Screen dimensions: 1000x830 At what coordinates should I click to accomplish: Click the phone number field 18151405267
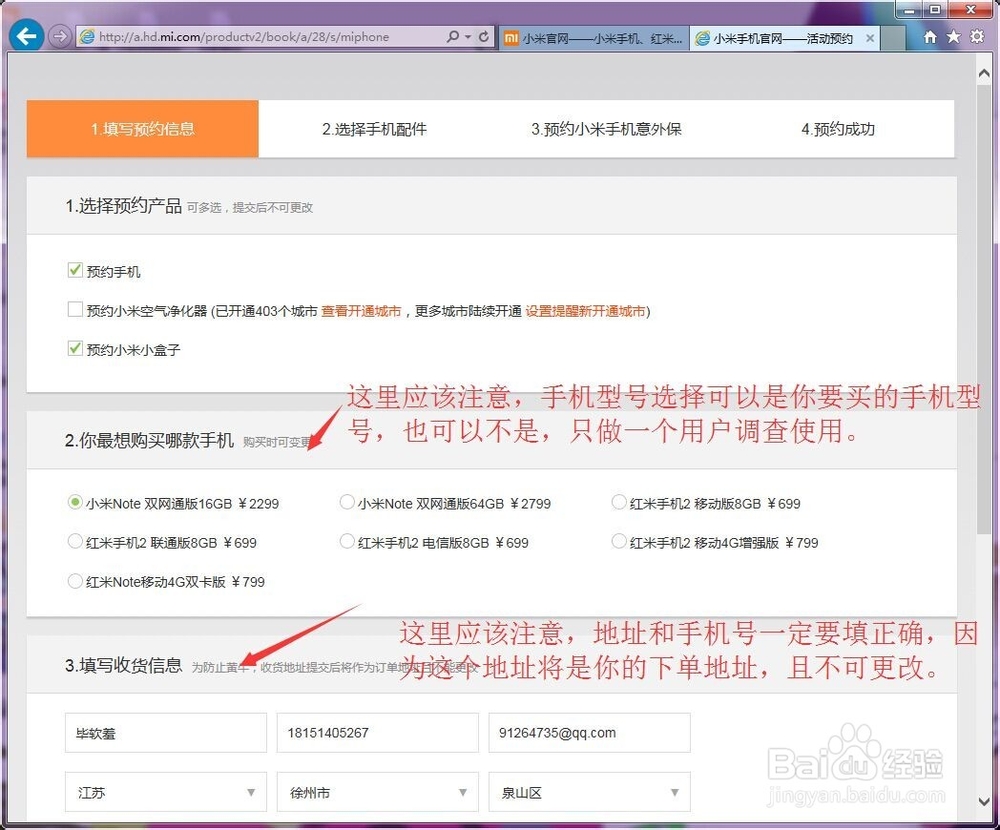point(378,733)
